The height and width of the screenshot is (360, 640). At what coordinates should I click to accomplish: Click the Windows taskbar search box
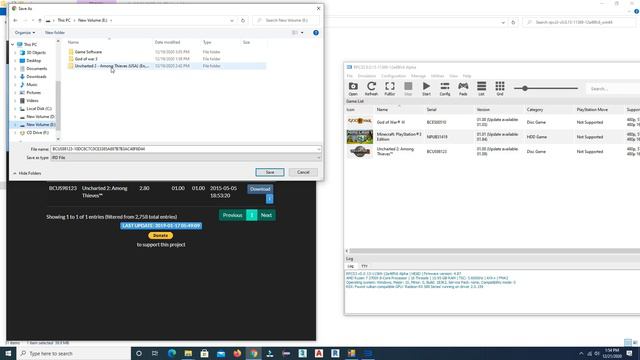point(73,353)
